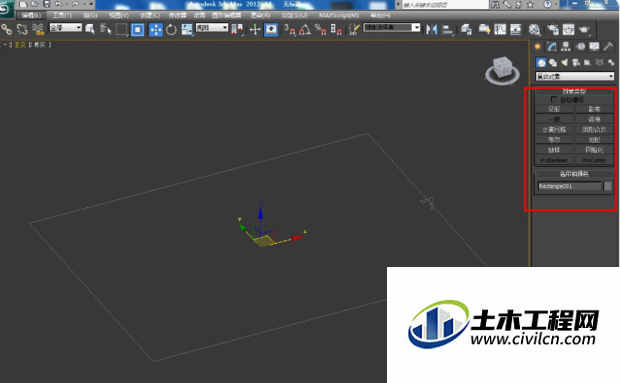This screenshot has height=383, width=620.
Task: Open the Help menu
Action: click(x=380, y=15)
